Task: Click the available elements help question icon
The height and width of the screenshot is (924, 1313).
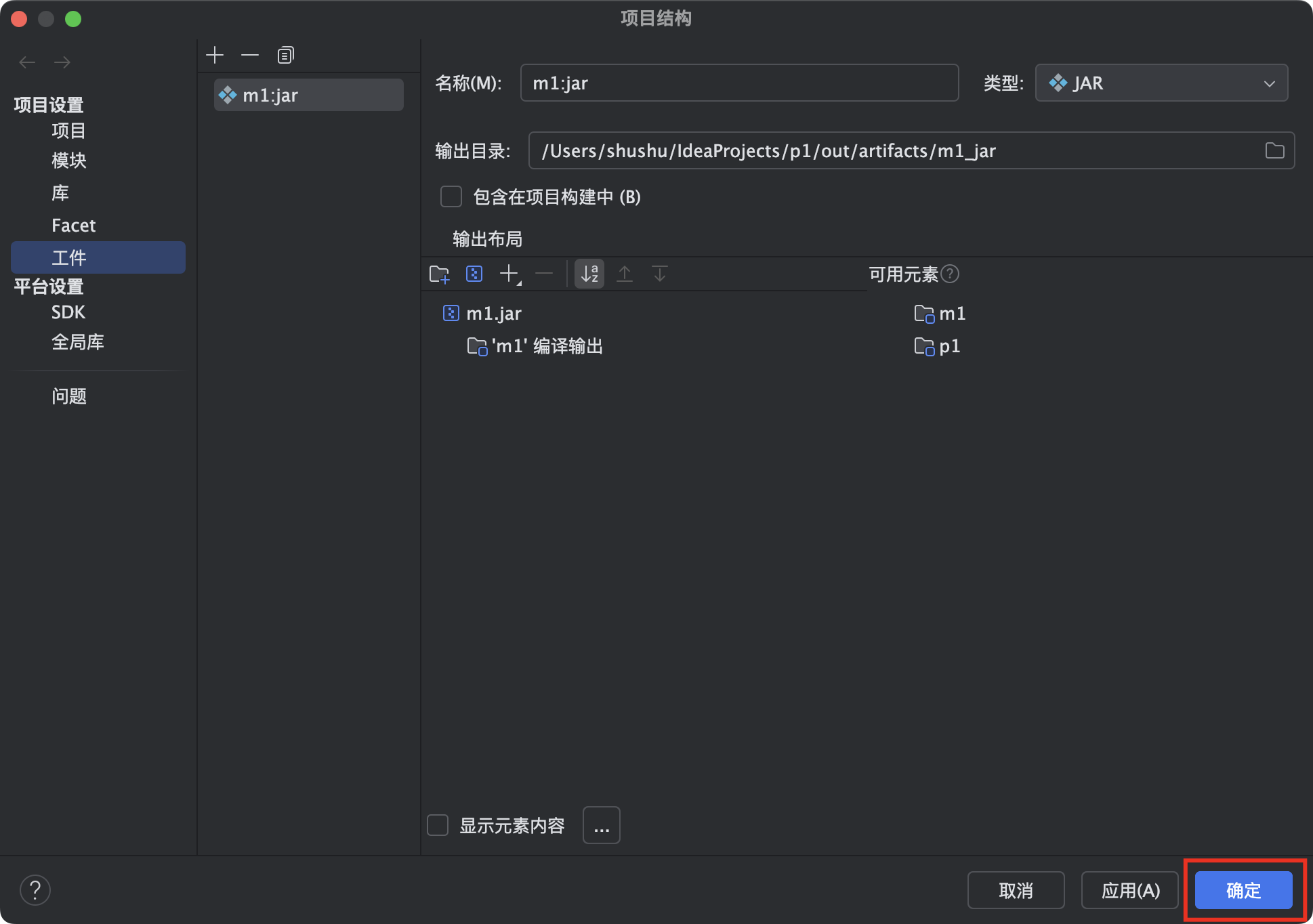Action: tap(951, 274)
